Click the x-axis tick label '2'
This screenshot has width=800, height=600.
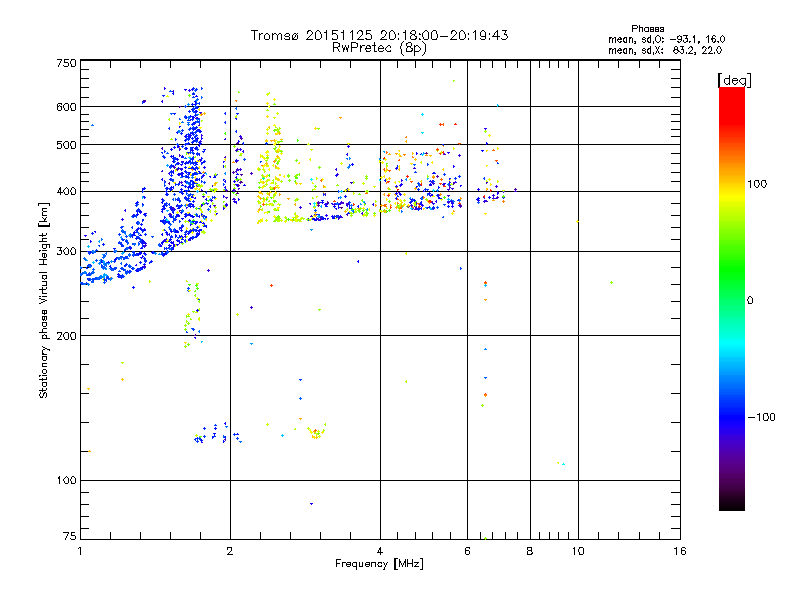tap(230, 551)
